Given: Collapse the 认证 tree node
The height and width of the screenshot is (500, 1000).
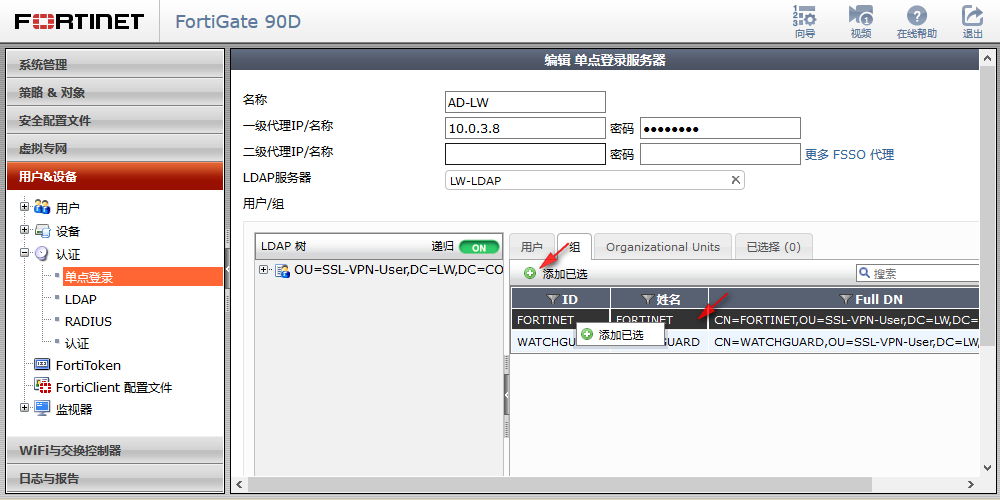Looking at the screenshot, I should (x=25, y=253).
